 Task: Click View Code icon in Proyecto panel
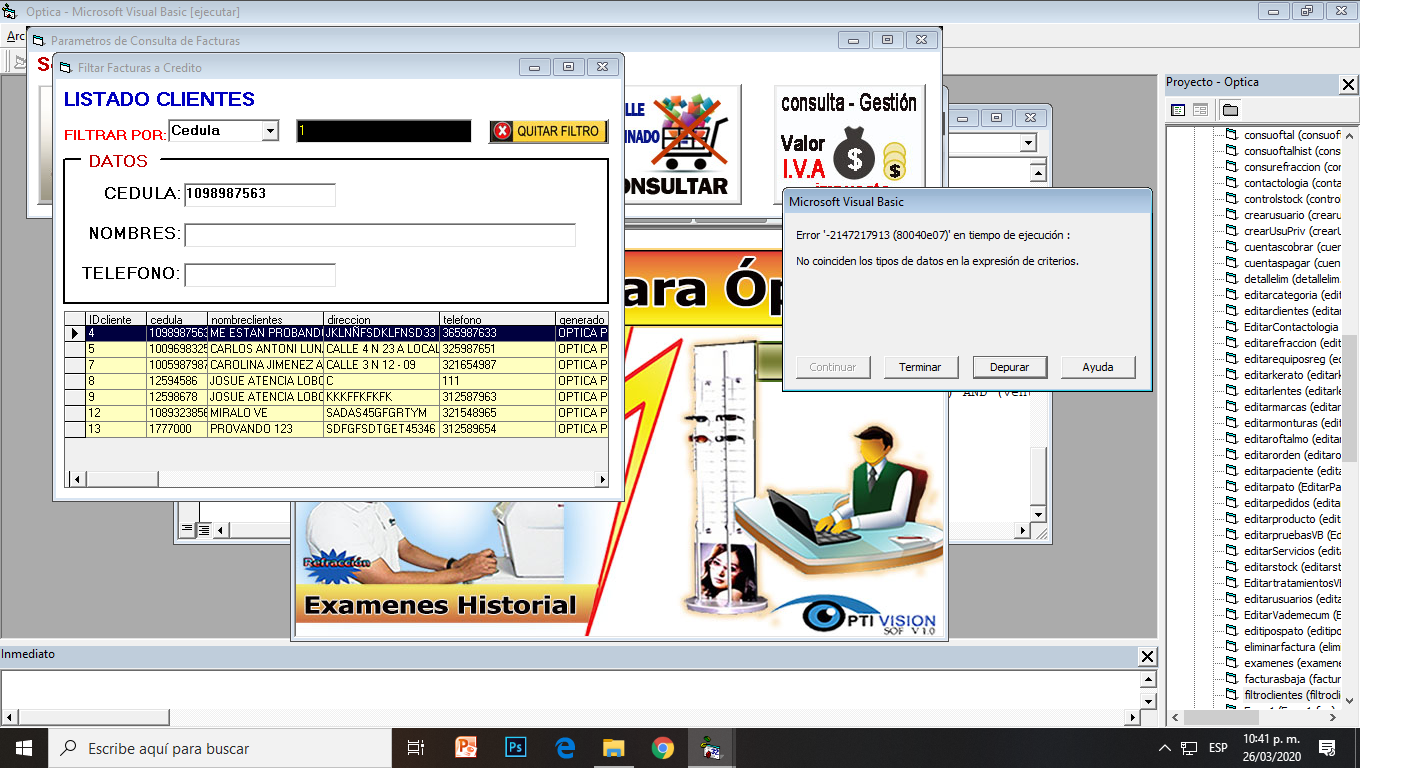click(1178, 110)
